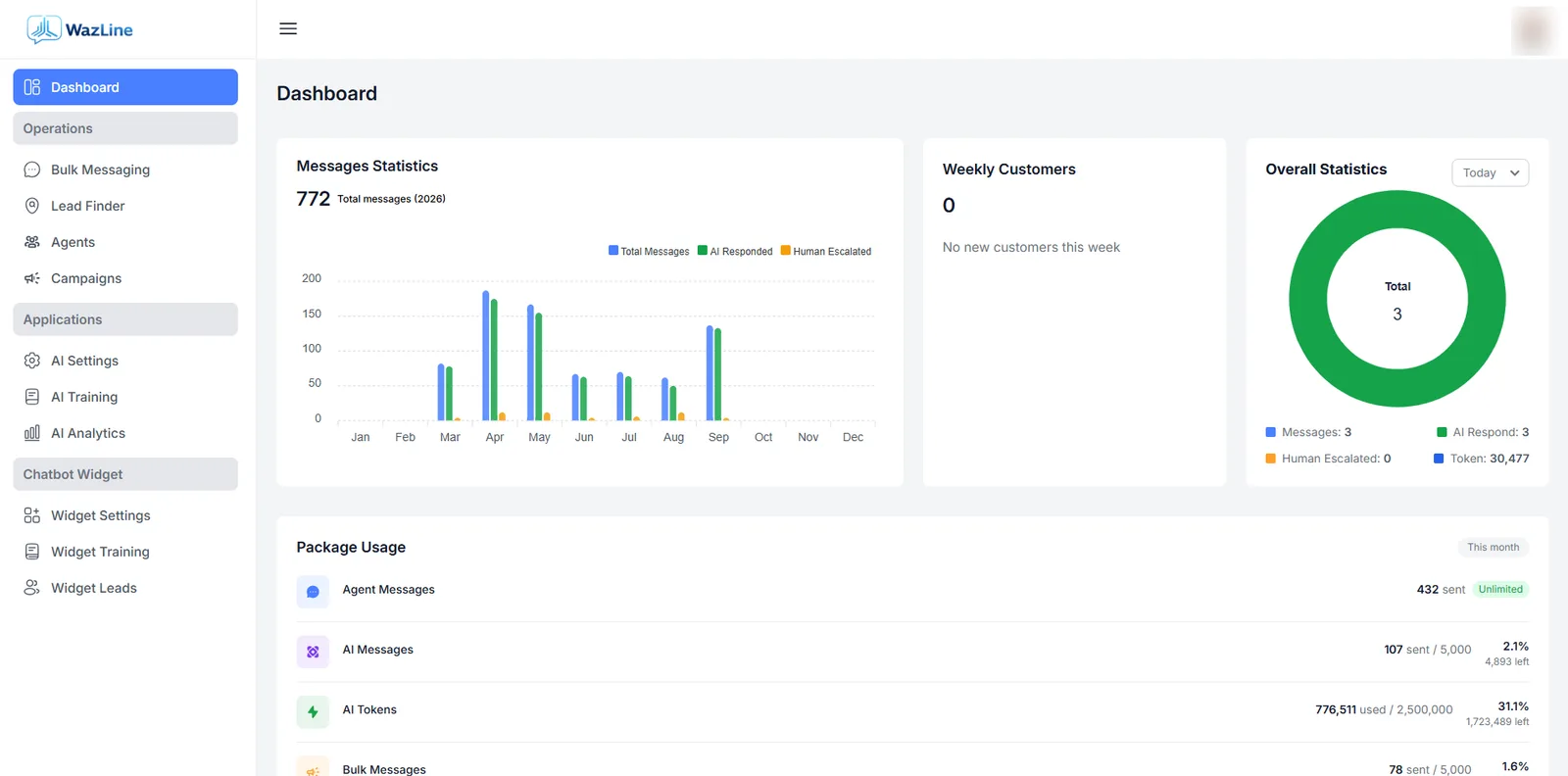Click the AI Respond: 3 legend entry
This screenshot has width=1568, height=776.
[x=1483, y=432]
